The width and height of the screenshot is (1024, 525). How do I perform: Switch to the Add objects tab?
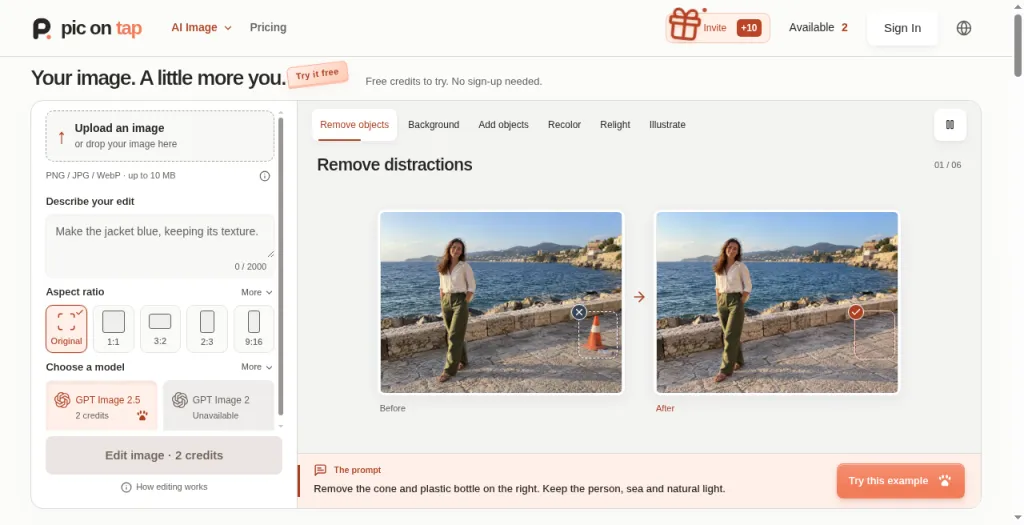[x=504, y=125]
